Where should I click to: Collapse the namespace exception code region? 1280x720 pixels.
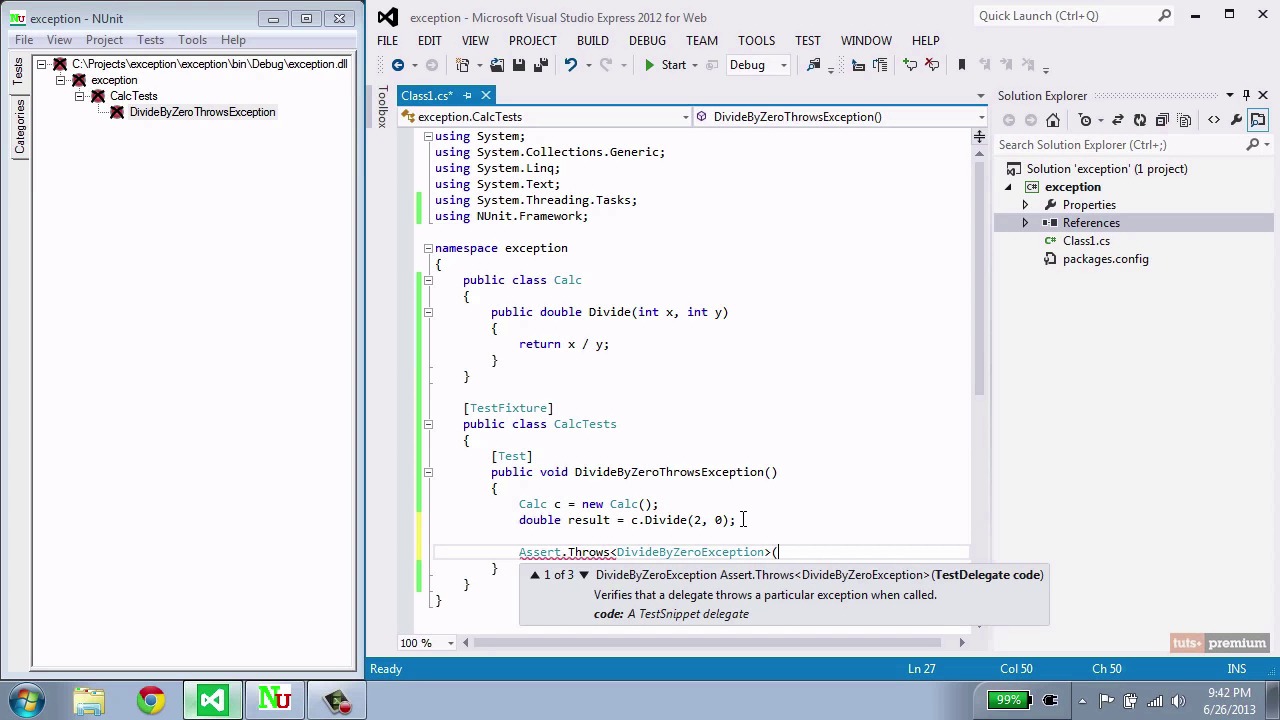tap(428, 248)
